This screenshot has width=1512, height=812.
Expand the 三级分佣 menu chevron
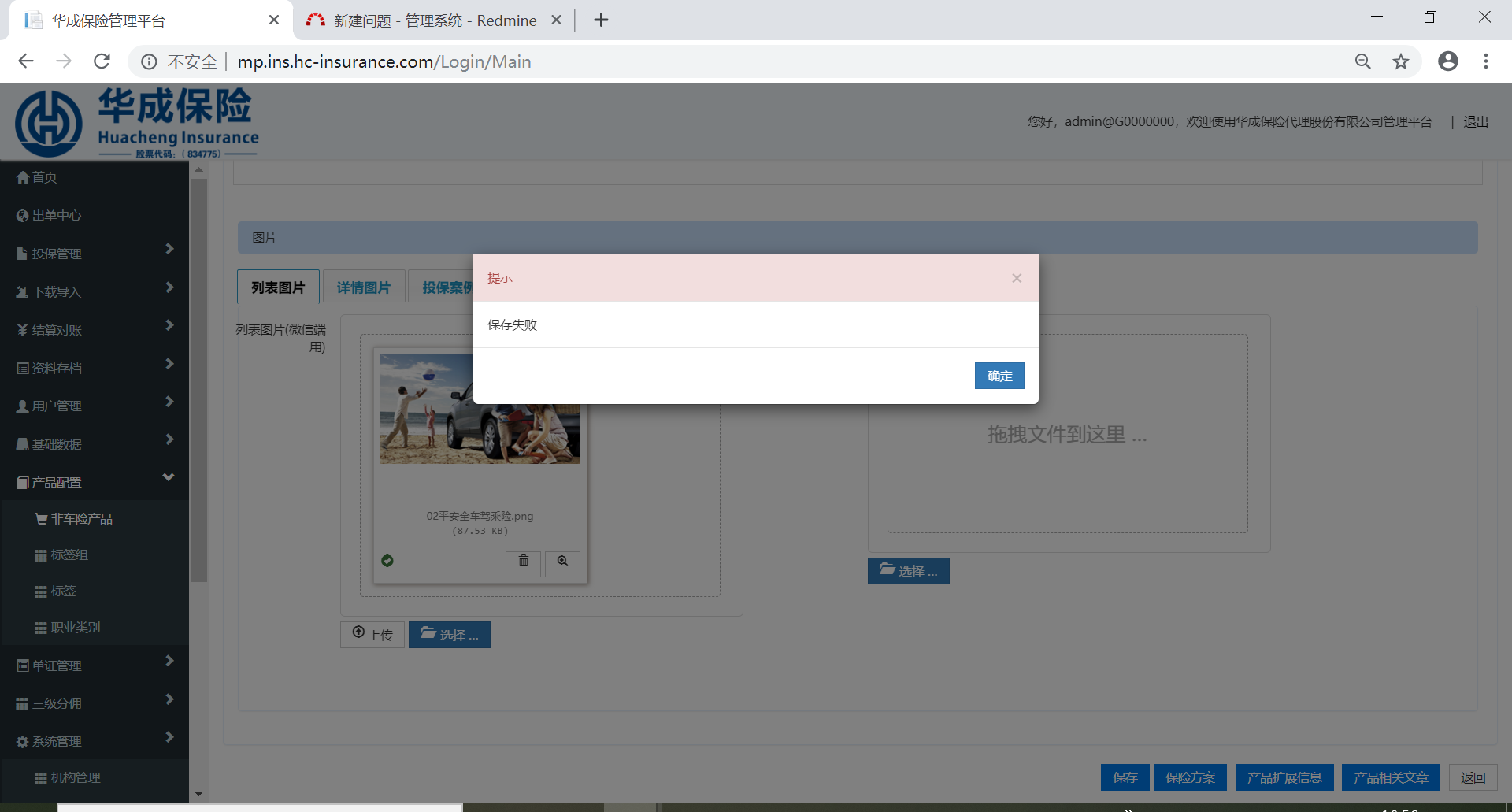pos(169,699)
